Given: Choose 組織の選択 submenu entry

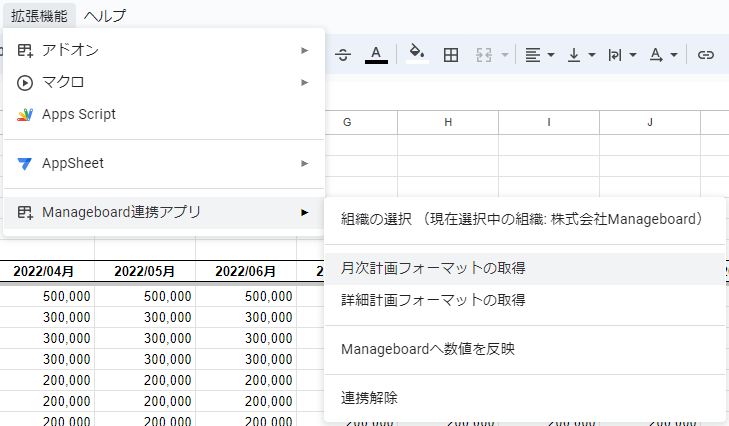Looking at the screenshot, I should 524,219.
